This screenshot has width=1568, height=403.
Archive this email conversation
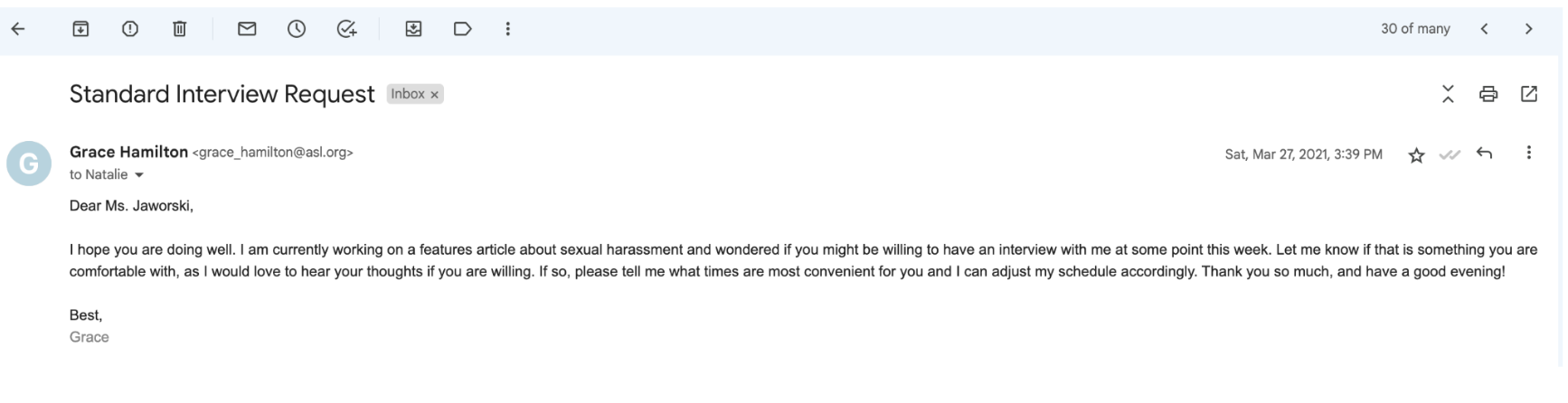tap(80, 29)
